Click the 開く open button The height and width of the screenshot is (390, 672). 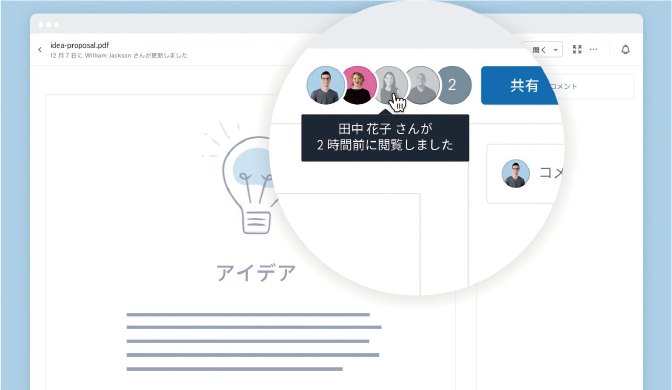pos(539,50)
